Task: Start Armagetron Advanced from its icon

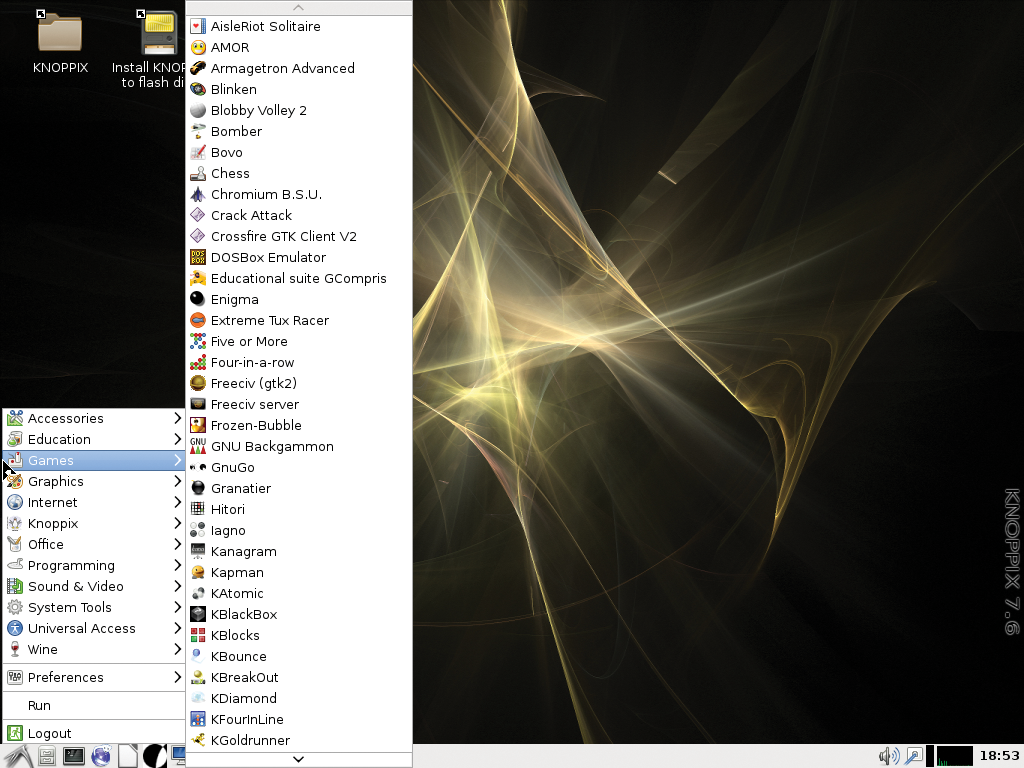Action: 198,68
